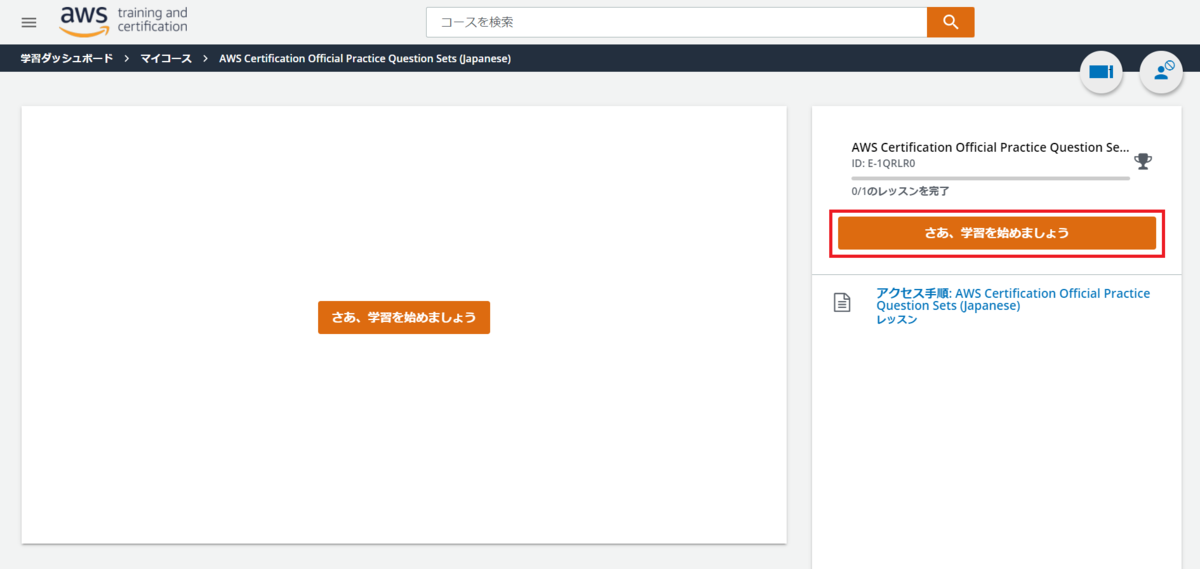Click the course ID E-1QRLR0 text
The width and height of the screenshot is (1200, 569).
coord(884,163)
